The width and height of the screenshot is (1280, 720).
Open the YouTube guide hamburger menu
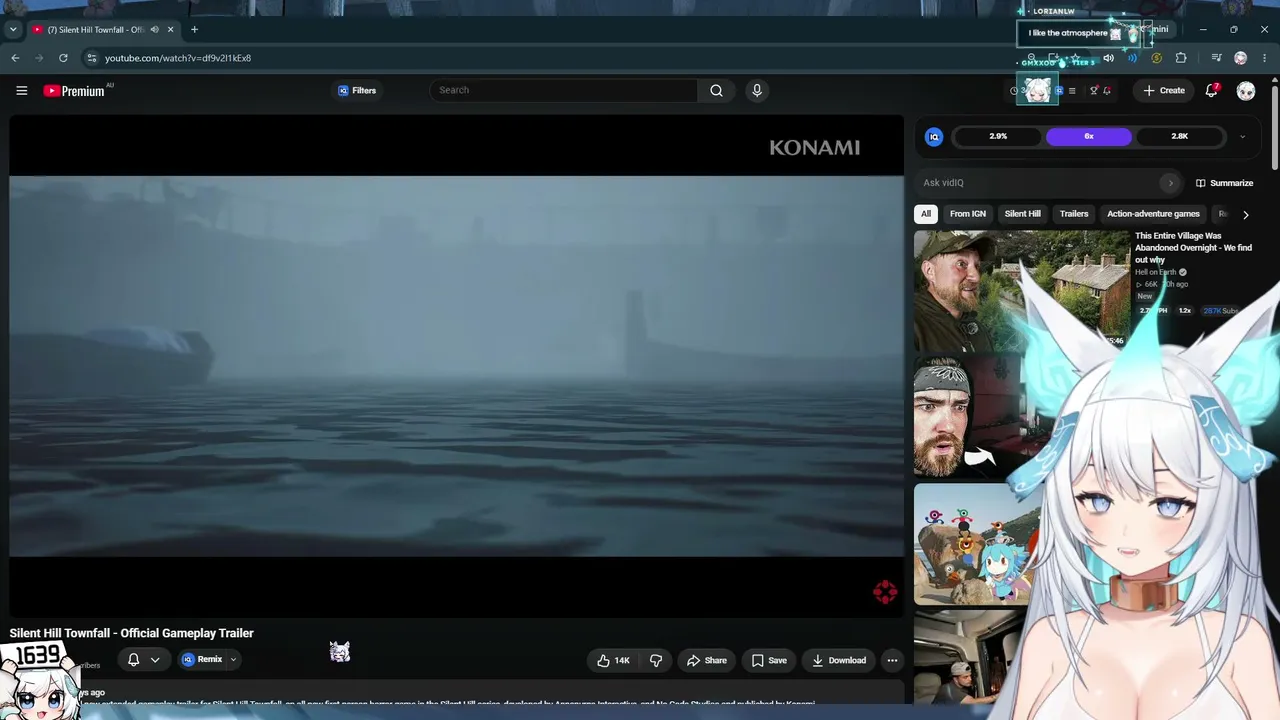click(x=21, y=91)
